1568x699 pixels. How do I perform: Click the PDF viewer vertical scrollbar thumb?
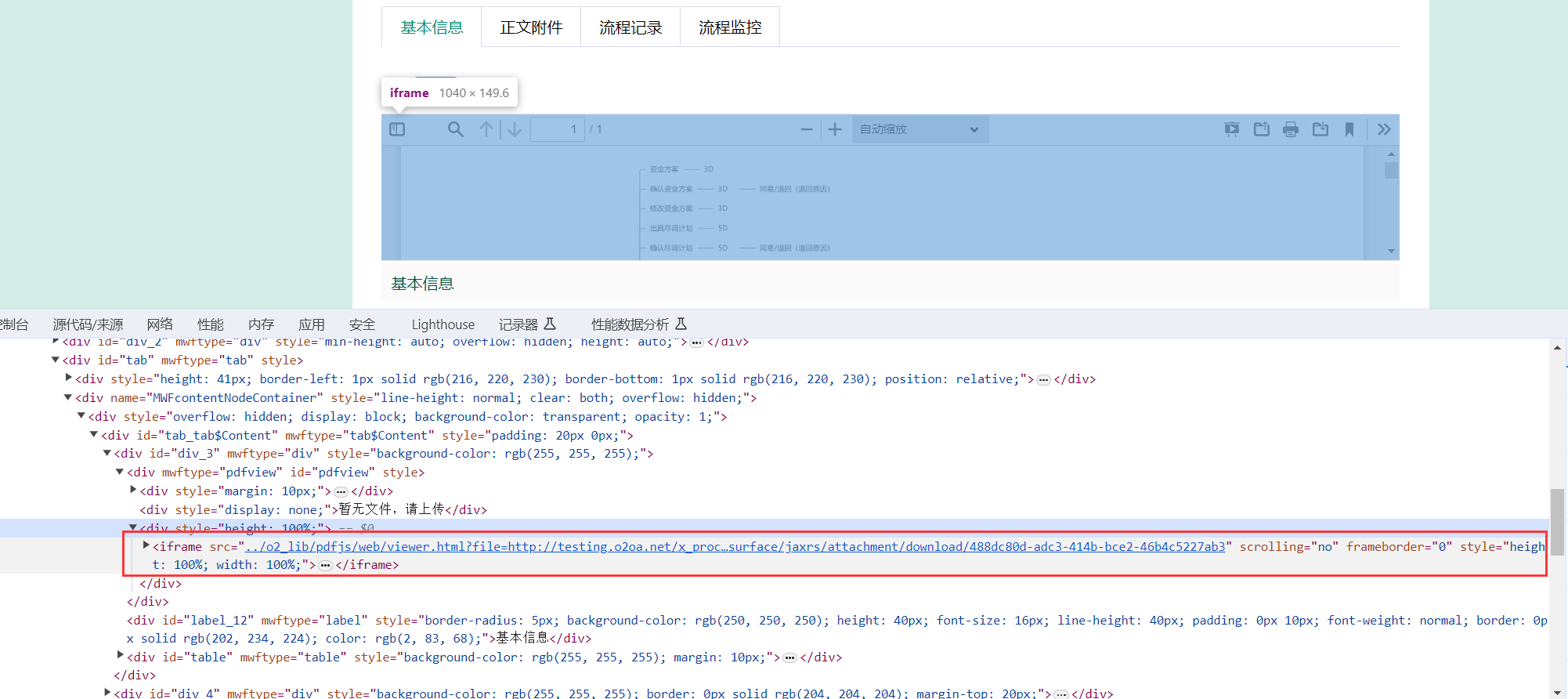(1391, 170)
